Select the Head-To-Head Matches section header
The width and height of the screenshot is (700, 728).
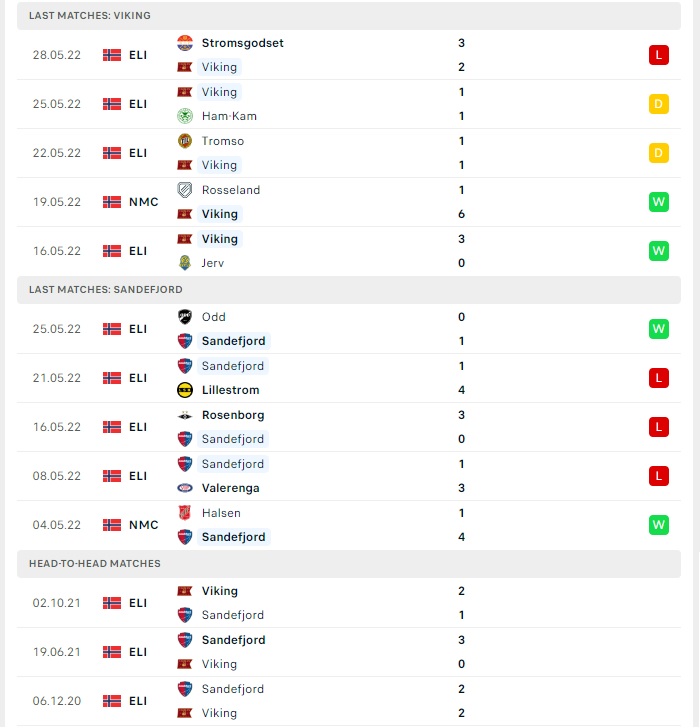pyautogui.click(x=349, y=564)
